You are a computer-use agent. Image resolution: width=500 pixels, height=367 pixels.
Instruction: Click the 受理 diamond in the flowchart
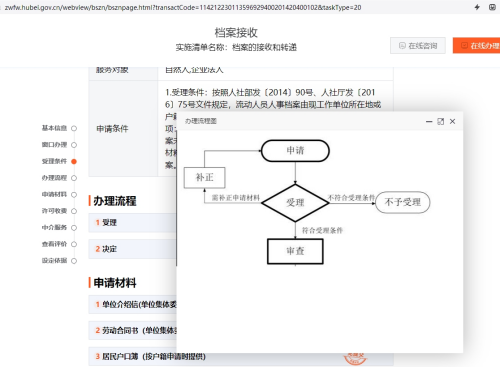295,203
